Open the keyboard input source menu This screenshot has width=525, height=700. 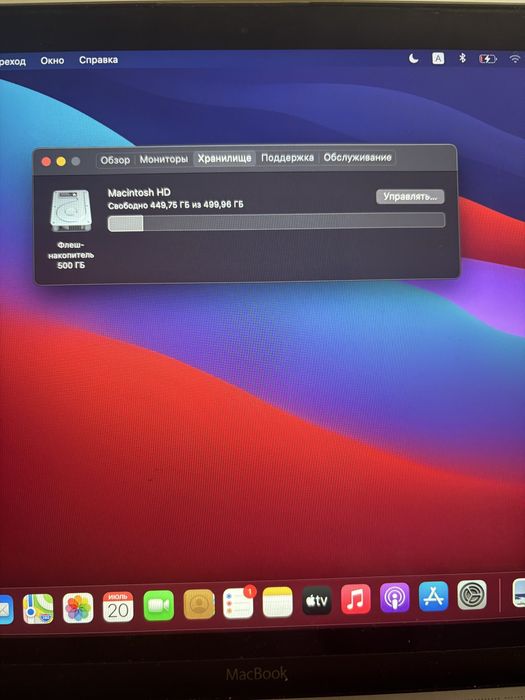point(438,58)
